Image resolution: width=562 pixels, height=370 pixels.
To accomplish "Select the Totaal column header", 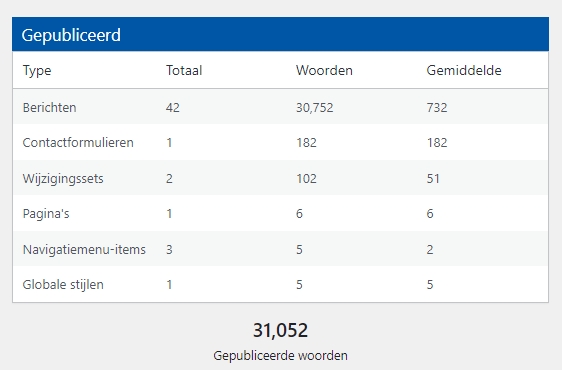I will point(184,70).
